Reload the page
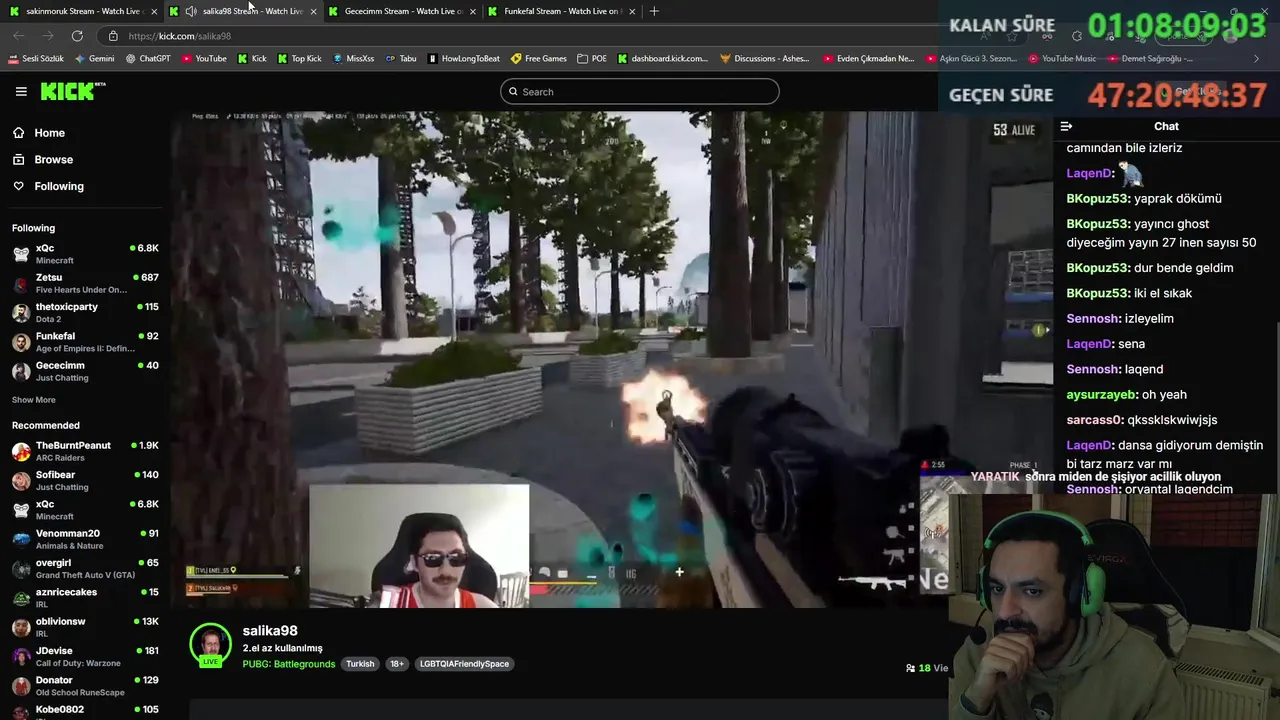1280x720 pixels. (77, 36)
